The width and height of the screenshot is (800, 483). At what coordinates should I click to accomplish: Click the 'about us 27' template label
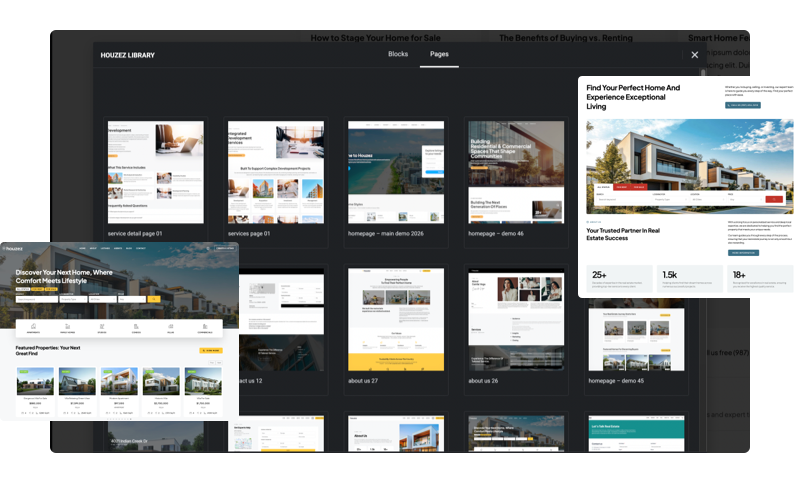click(363, 380)
